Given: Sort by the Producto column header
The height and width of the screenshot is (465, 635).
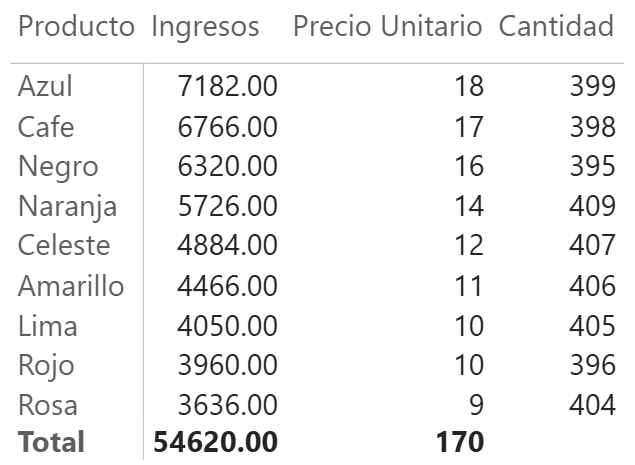Looking at the screenshot, I should [76, 27].
